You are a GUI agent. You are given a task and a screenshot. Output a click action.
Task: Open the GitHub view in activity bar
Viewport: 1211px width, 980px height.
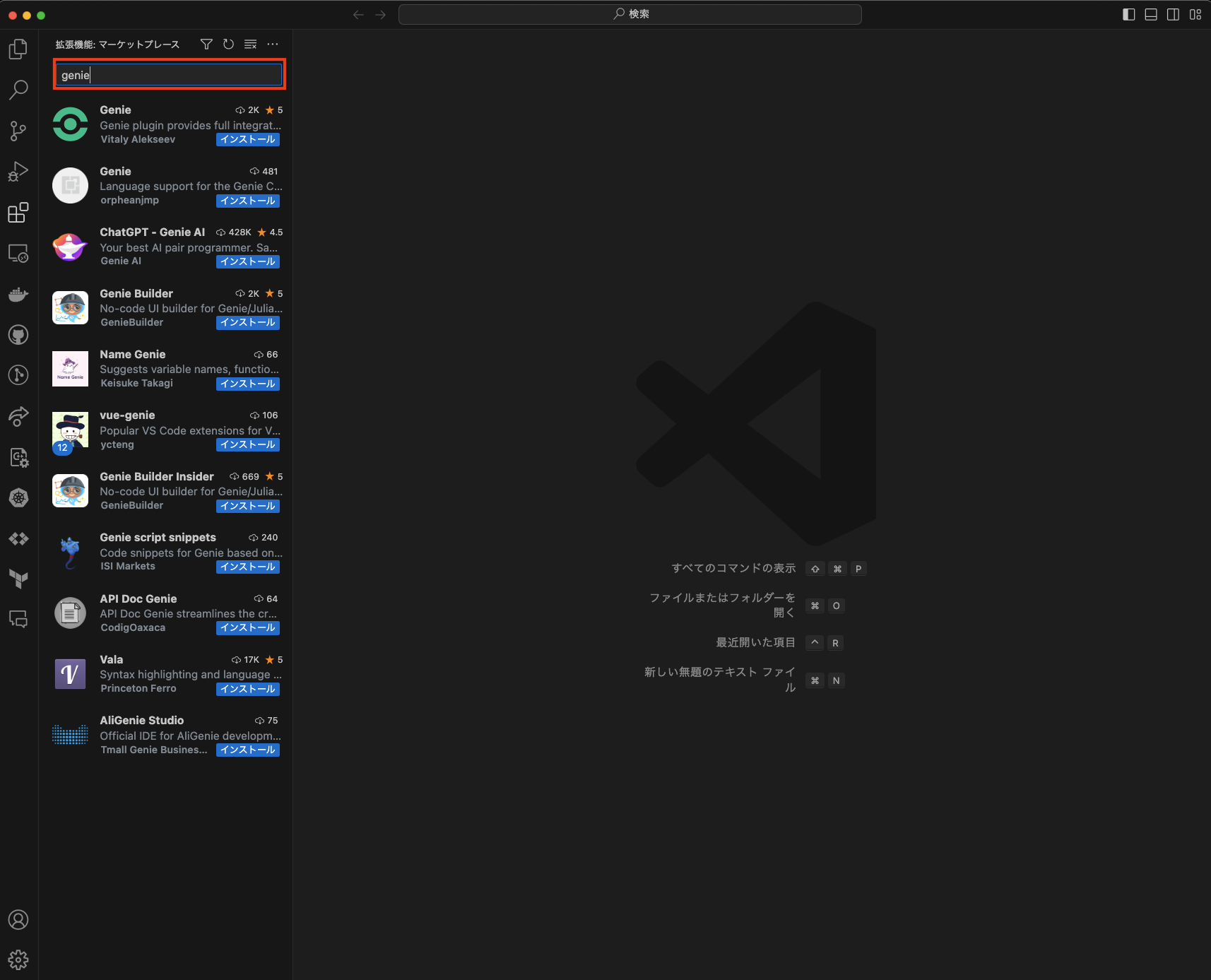[x=18, y=335]
